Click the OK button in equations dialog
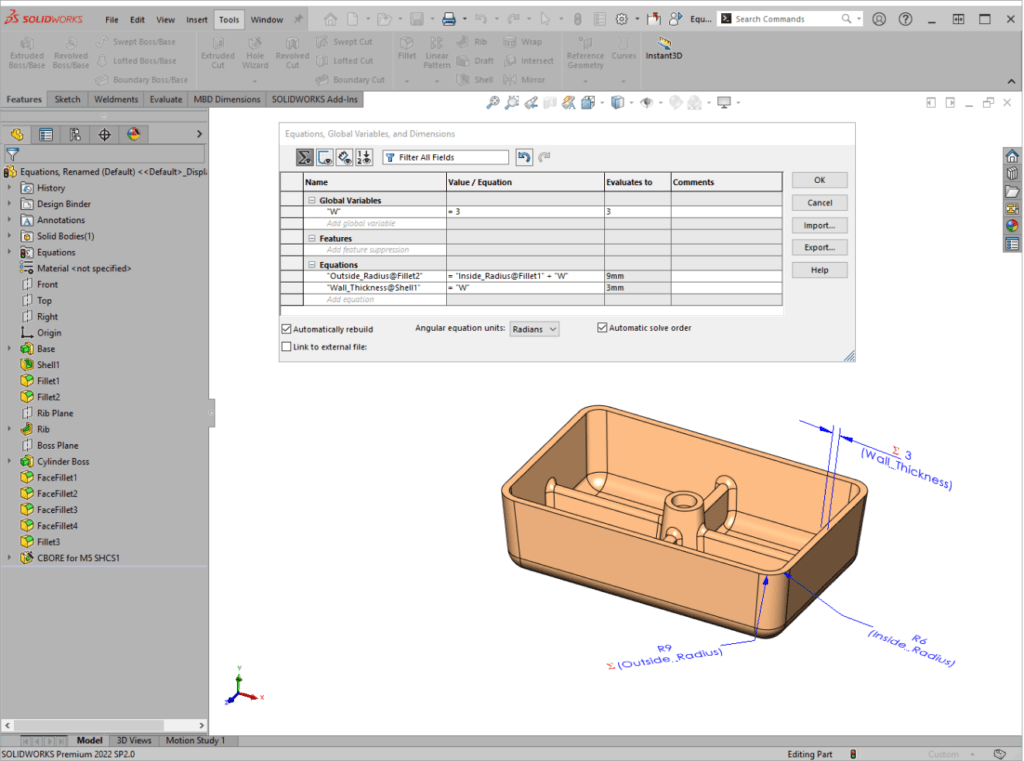The height and width of the screenshot is (761, 1024). (x=819, y=180)
